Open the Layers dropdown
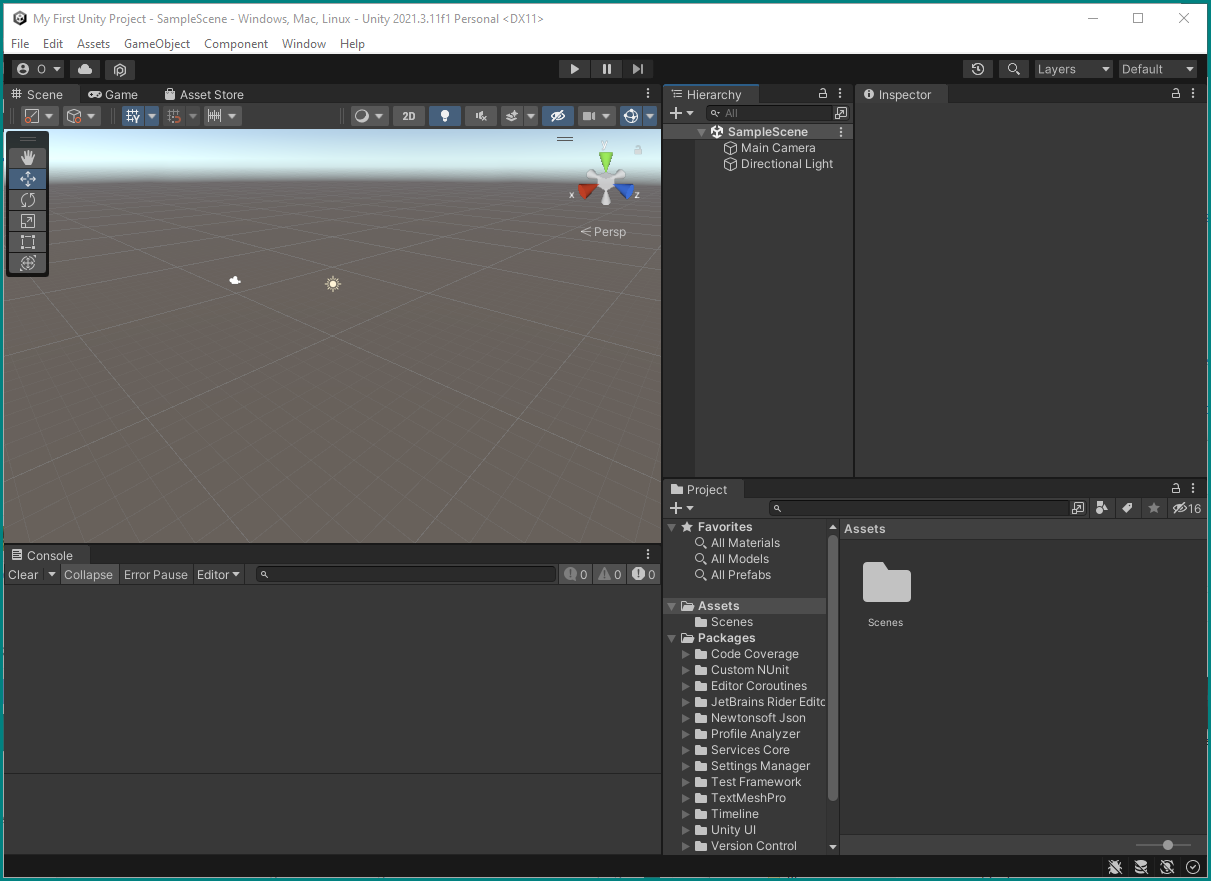 (x=1074, y=69)
